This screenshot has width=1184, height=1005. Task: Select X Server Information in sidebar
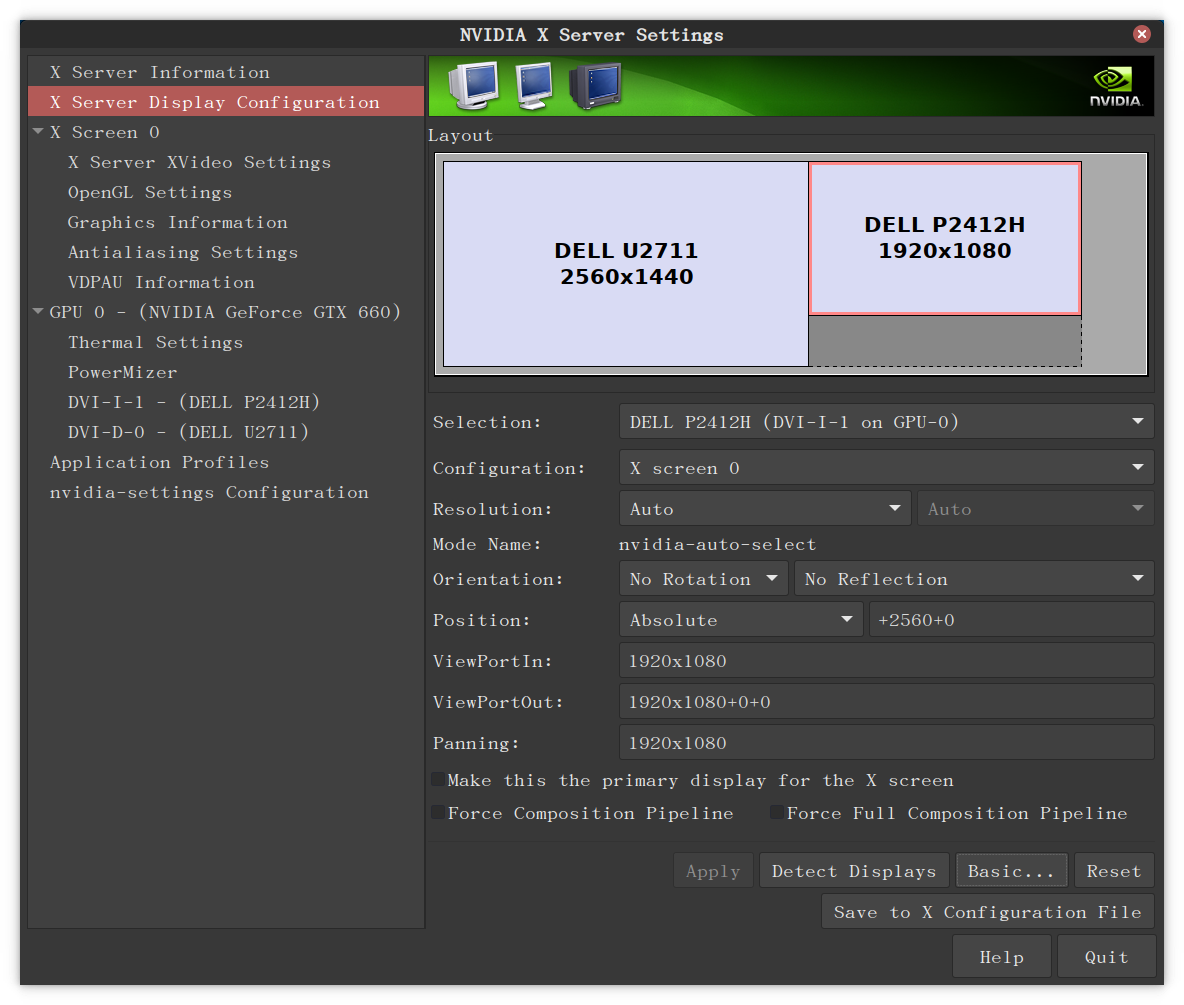click(226, 72)
